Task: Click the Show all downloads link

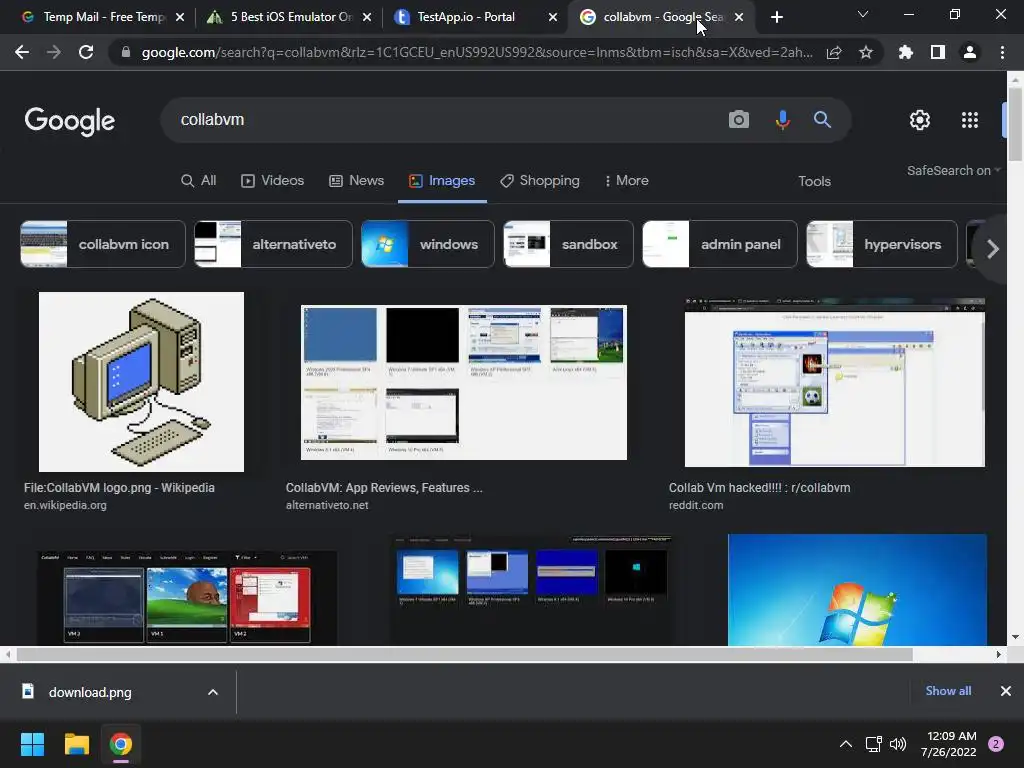Action: point(948,691)
